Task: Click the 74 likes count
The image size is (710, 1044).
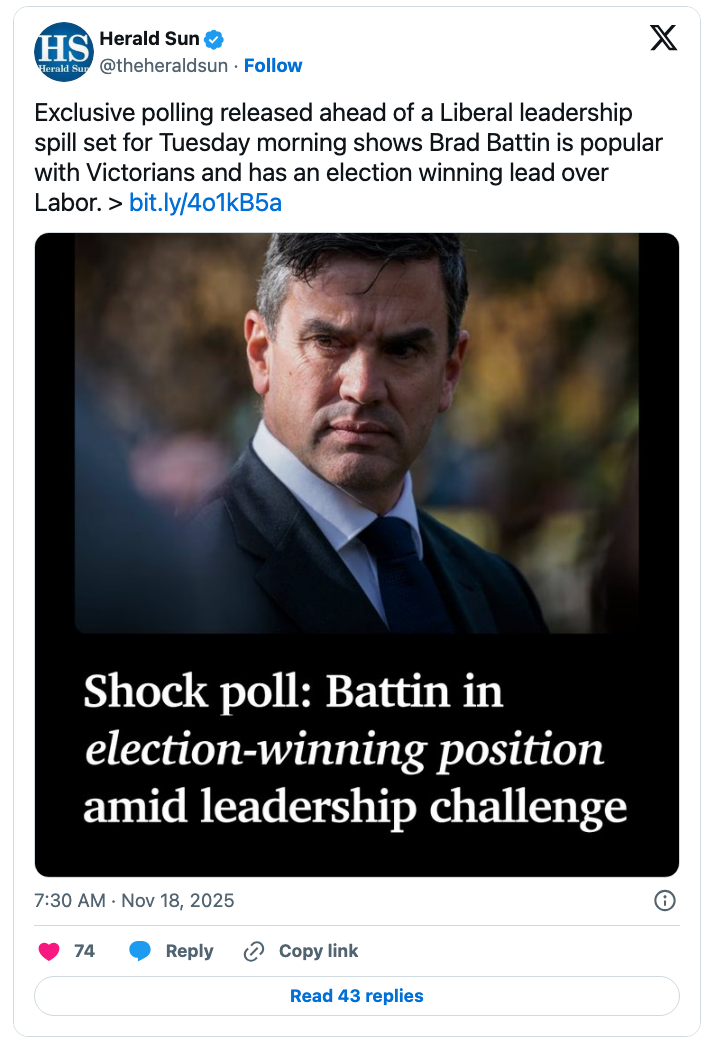Action: 84,951
